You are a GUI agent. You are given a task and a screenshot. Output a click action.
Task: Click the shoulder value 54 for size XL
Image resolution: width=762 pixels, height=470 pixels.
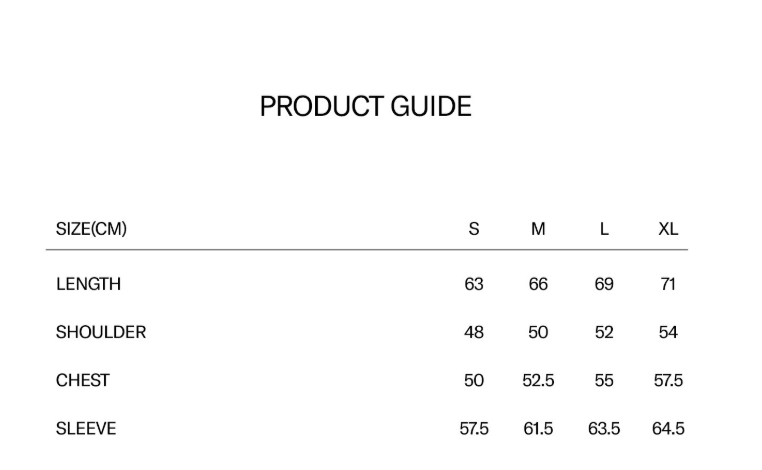(668, 332)
